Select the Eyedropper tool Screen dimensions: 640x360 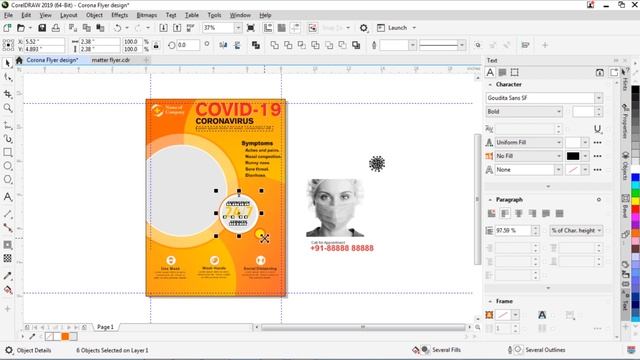[x=7, y=276]
